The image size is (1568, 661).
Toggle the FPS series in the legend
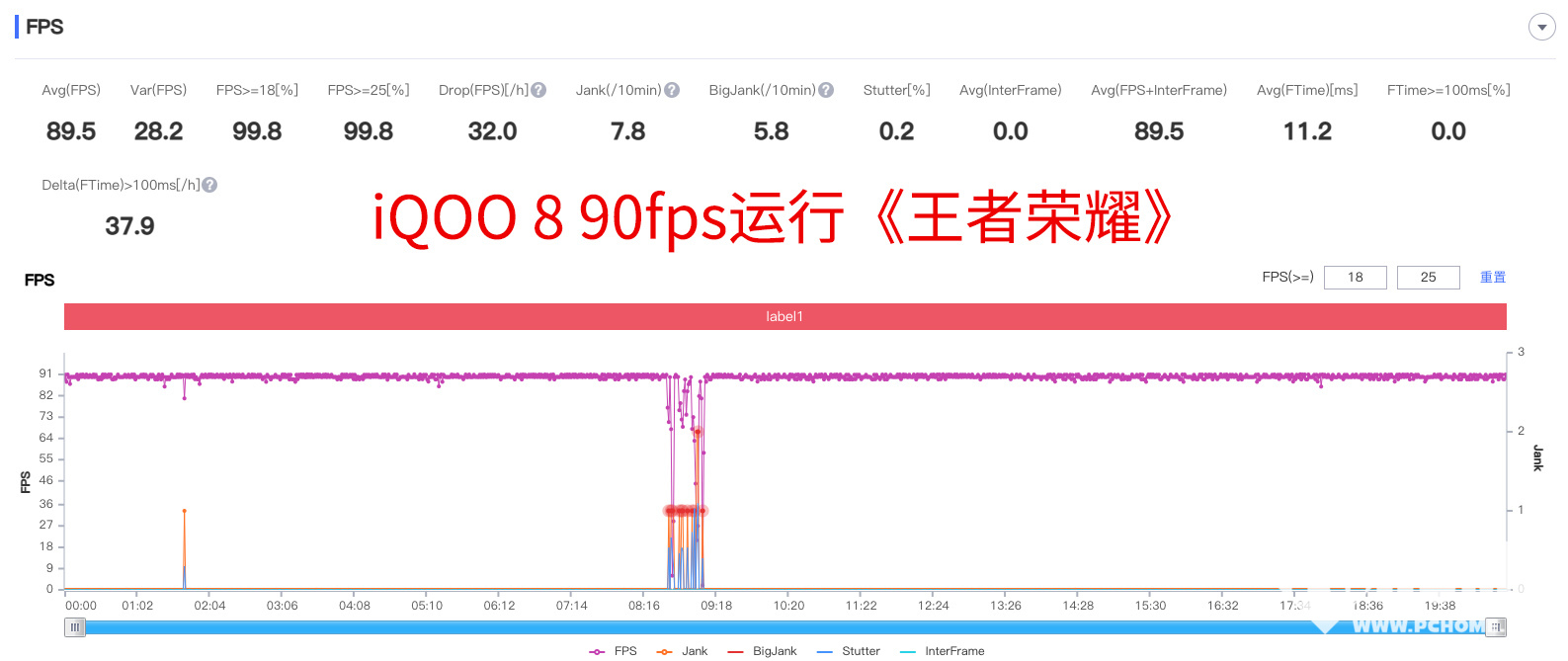(614, 651)
